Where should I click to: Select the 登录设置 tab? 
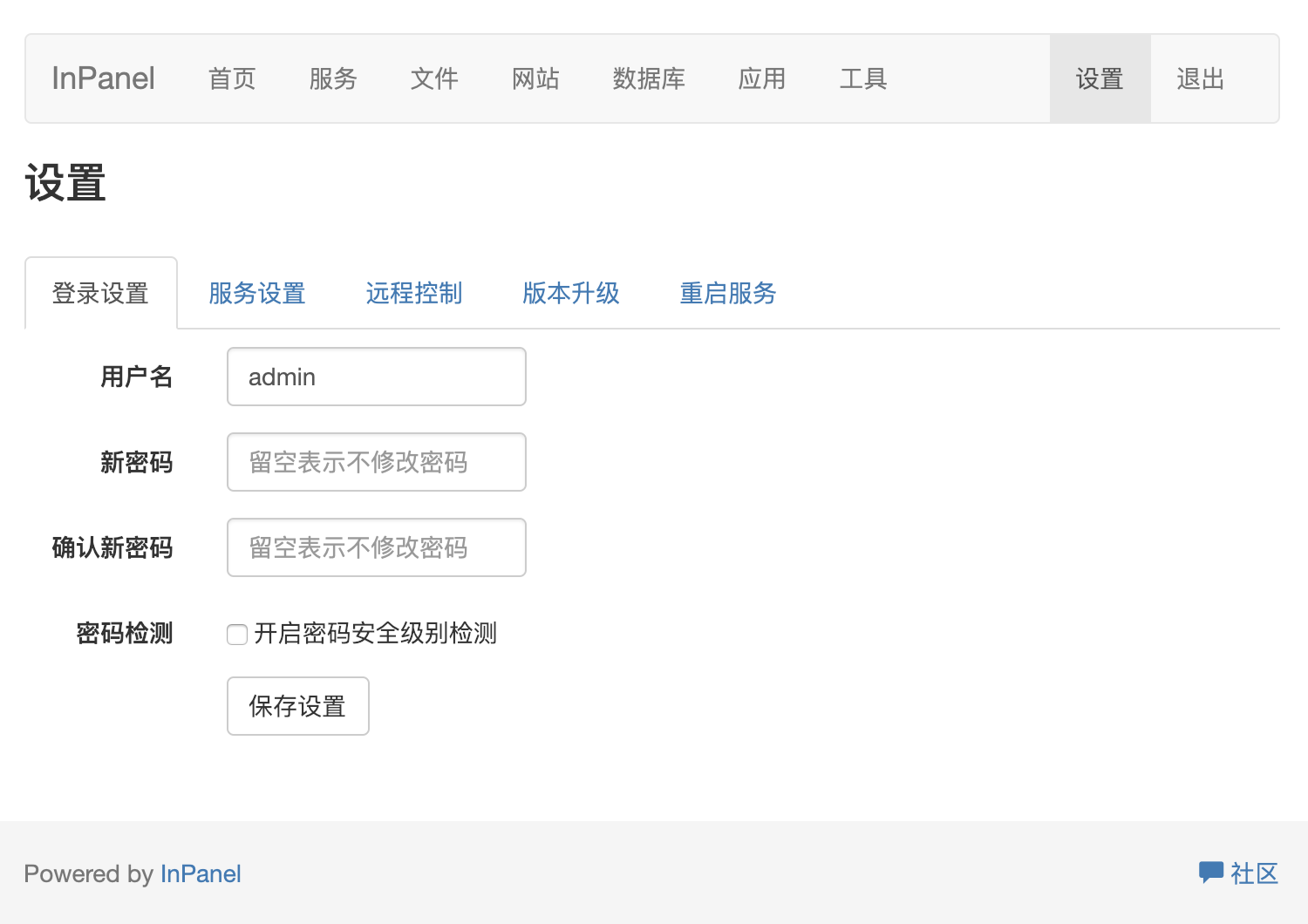point(101,294)
